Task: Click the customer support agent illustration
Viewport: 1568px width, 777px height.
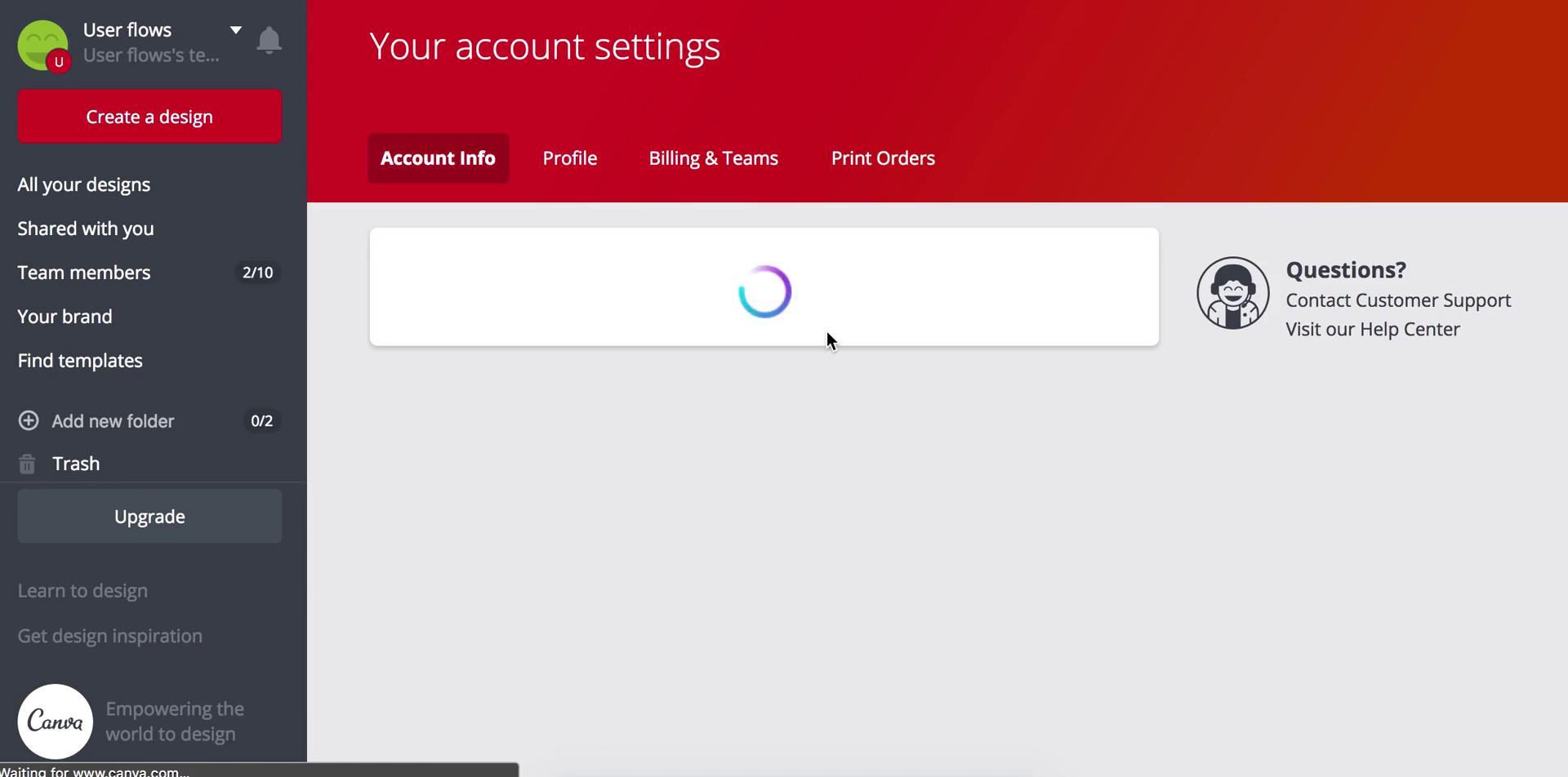Action: [1233, 293]
